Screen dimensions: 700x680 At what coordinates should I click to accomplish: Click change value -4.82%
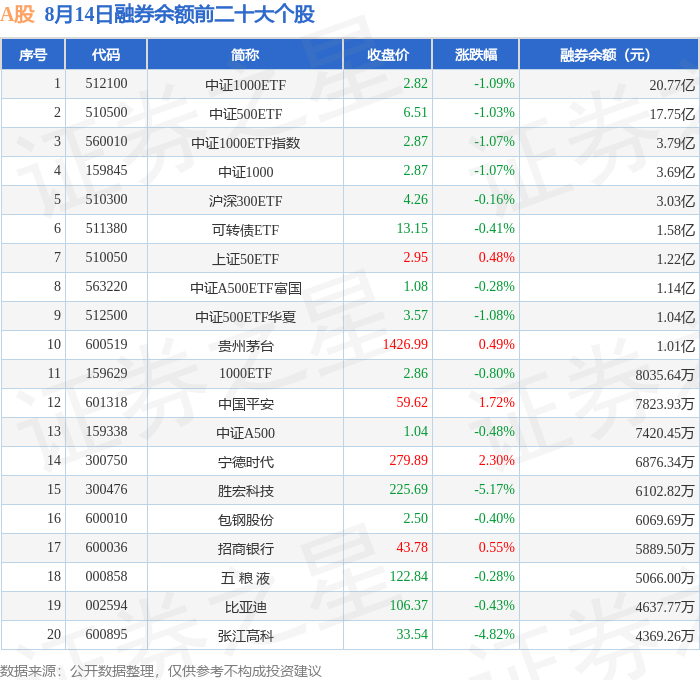point(494,634)
